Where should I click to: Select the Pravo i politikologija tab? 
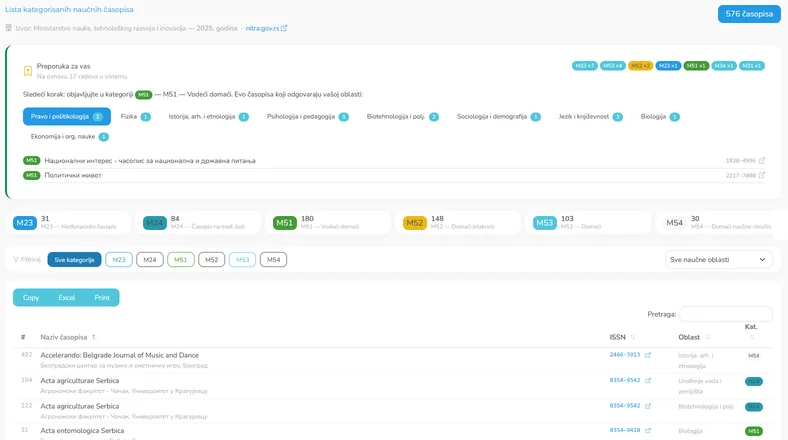coord(67,117)
